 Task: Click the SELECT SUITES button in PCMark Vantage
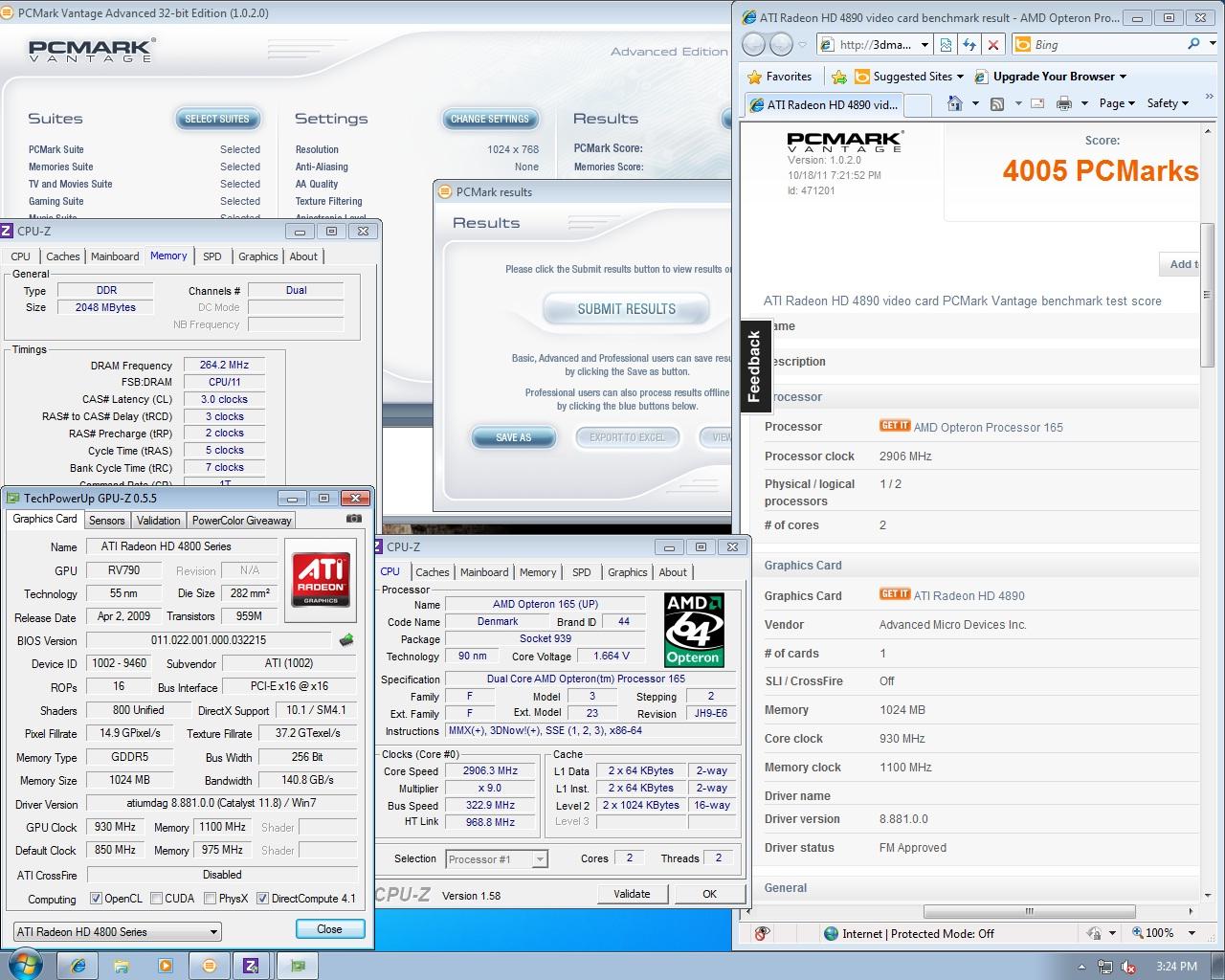pyautogui.click(x=217, y=119)
